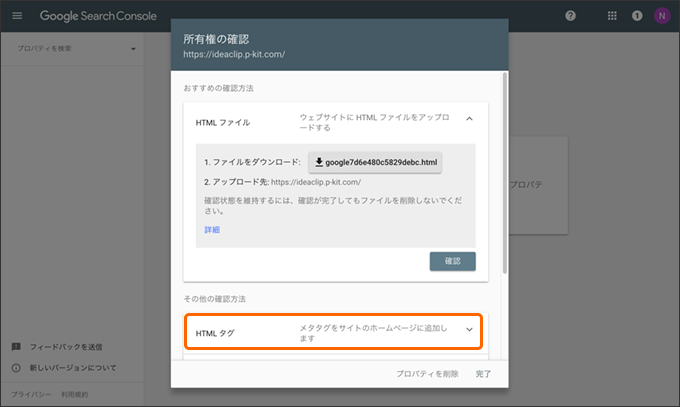This screenshot has height=407, width=680.
Task: Click the dialog vertical scrollbar
Action: (504, 174)
